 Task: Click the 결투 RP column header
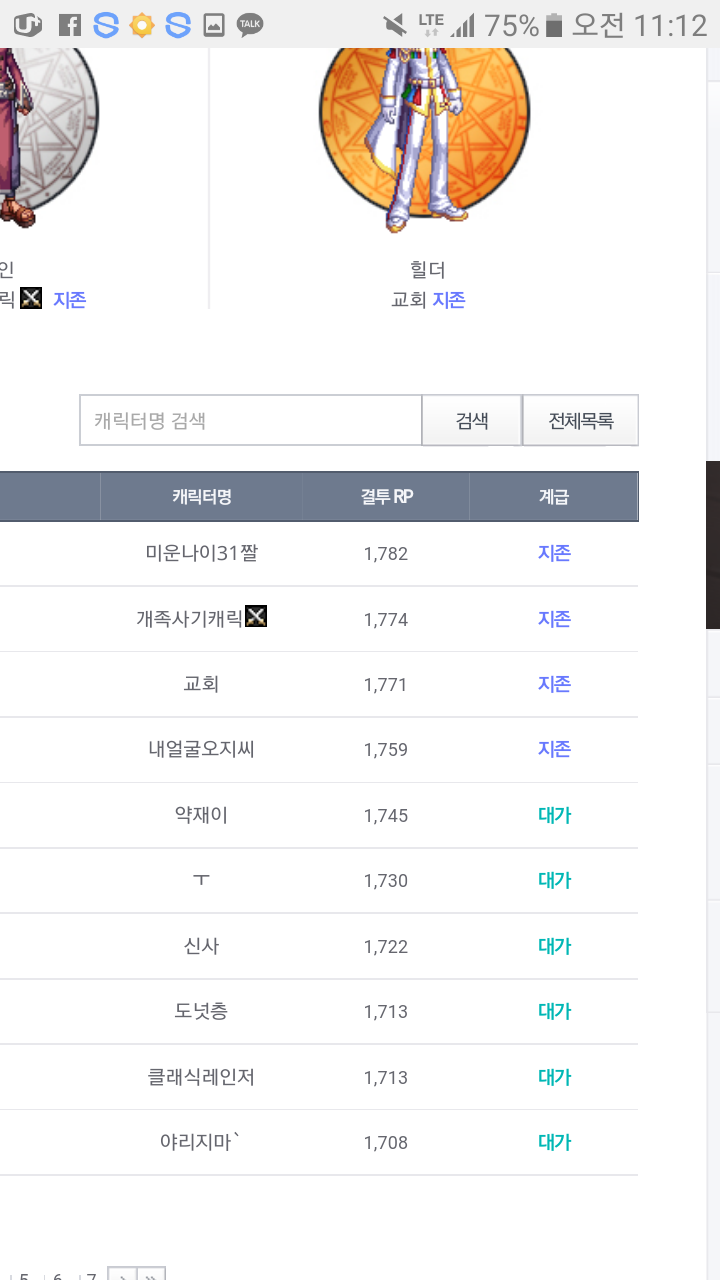(386, 496)
